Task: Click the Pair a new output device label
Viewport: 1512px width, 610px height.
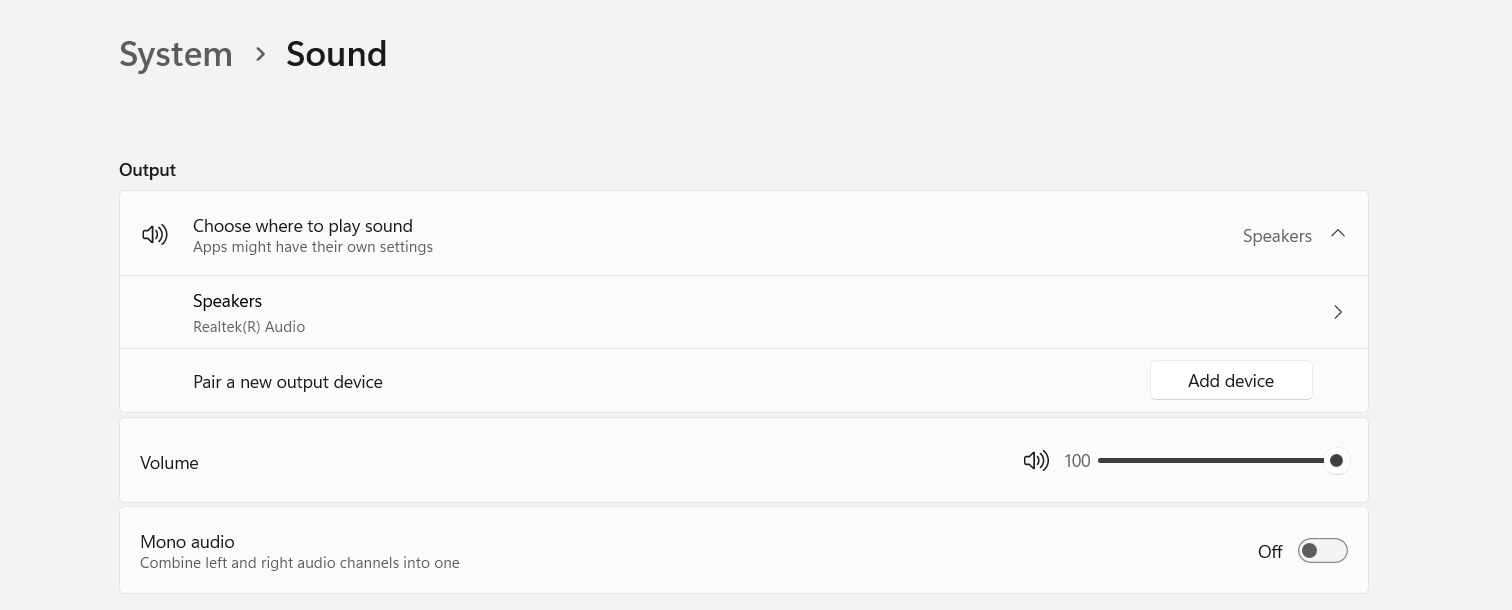Action: pos(288,382)
